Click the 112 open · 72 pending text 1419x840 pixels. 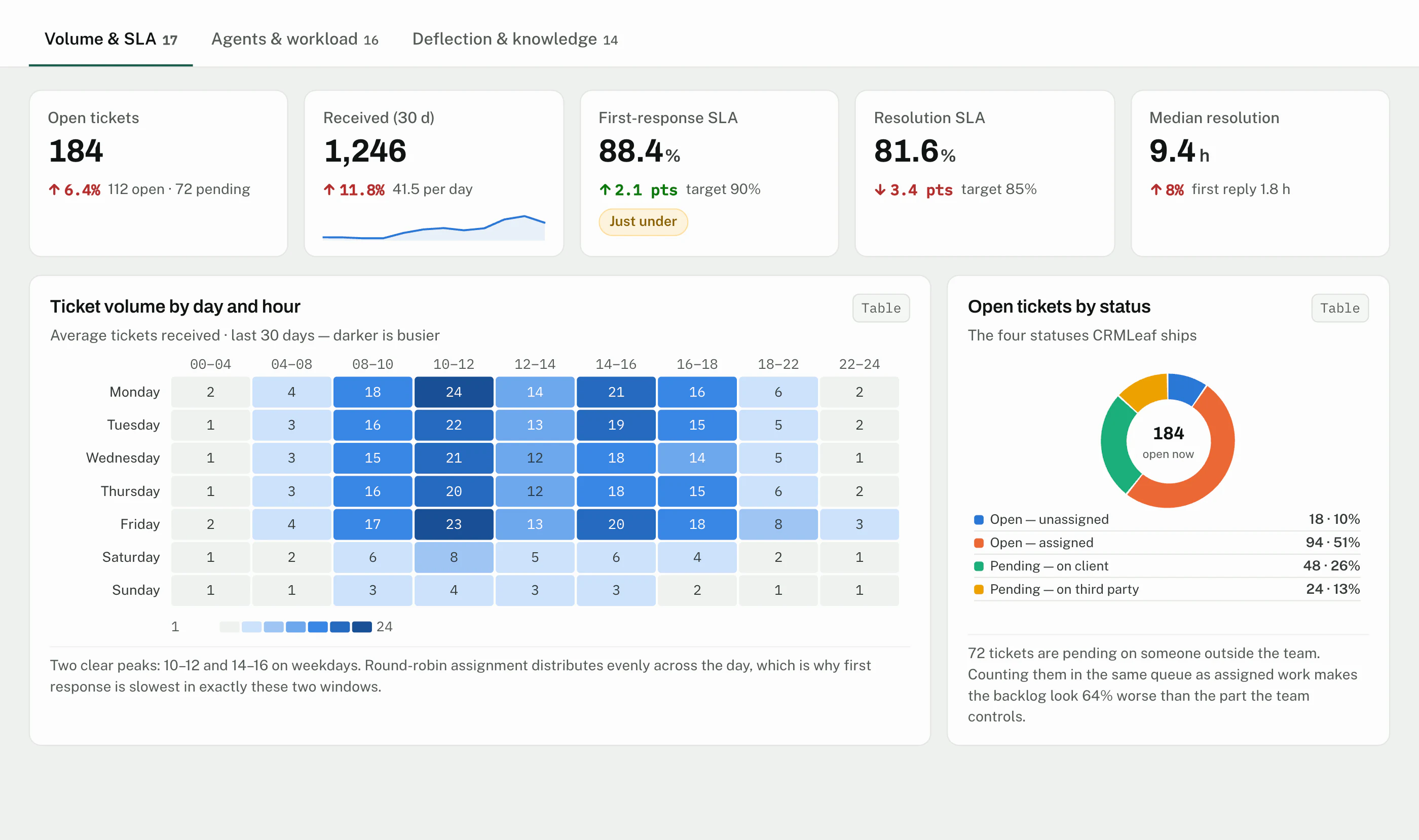178,189
